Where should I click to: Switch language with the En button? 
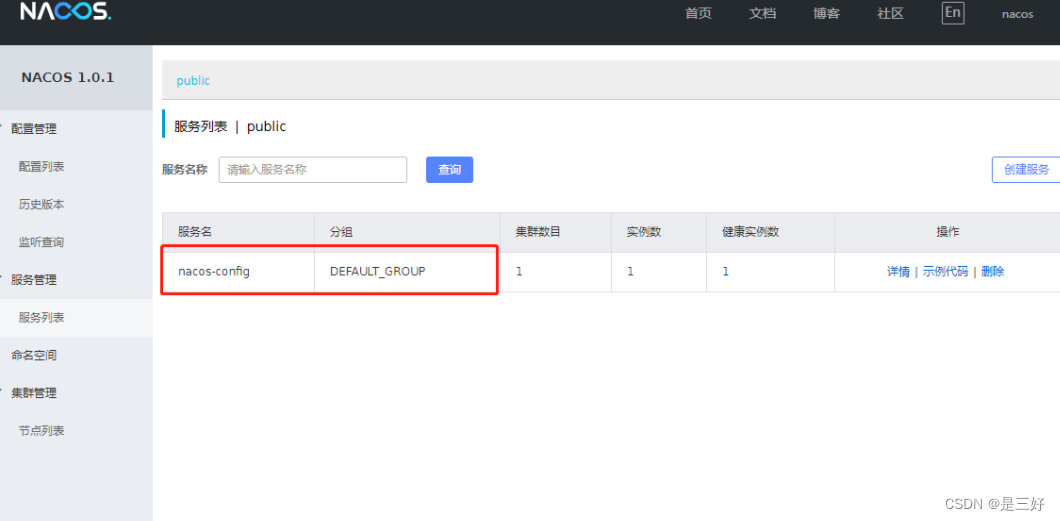tap(953, 13)
